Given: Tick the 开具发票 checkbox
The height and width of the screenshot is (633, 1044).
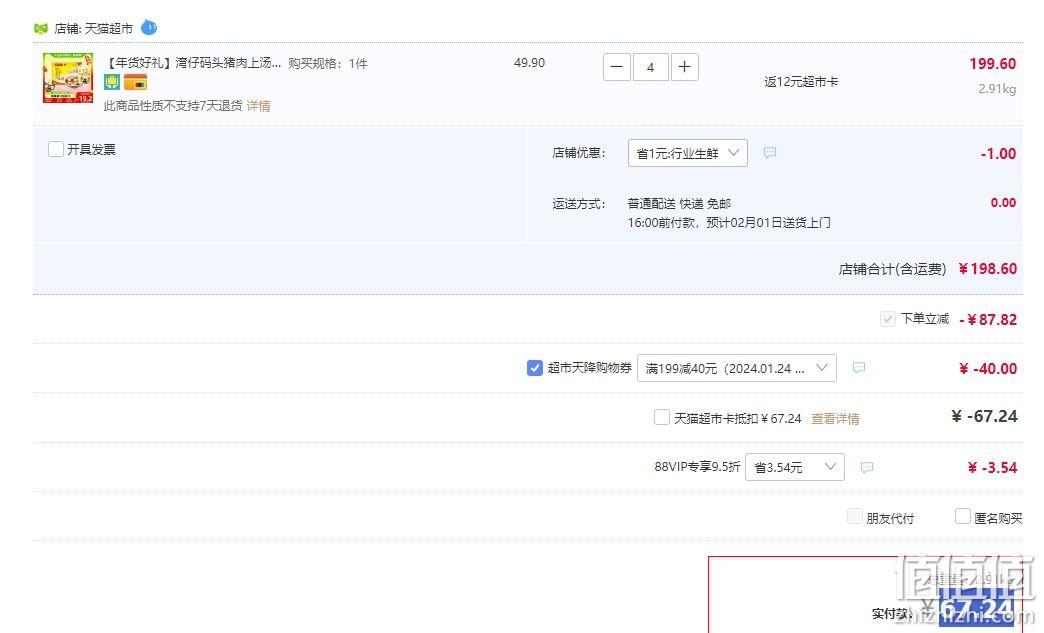Looking at the screenshot, I should click(56, 149).
